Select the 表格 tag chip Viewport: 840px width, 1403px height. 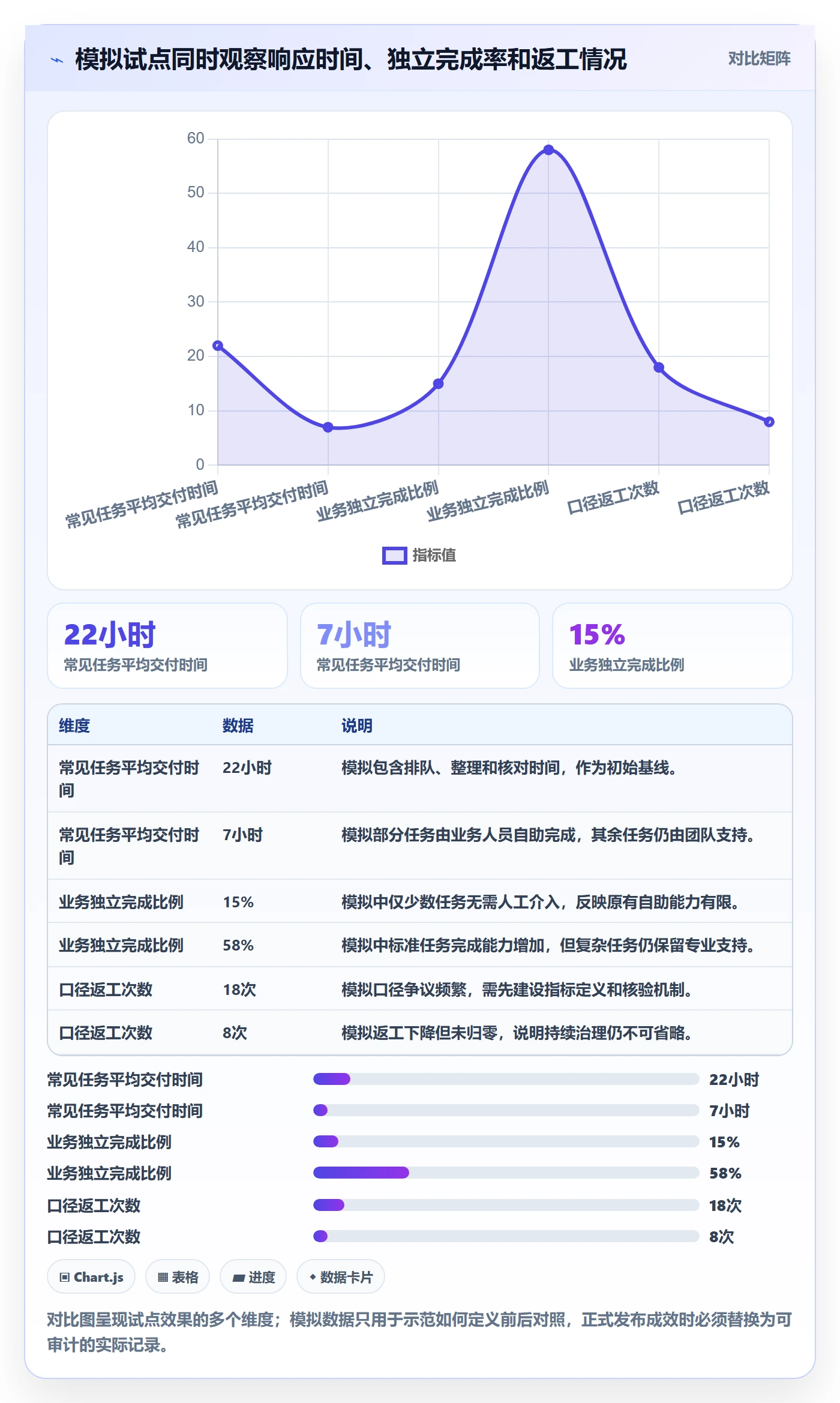[x=178, y=1277]
